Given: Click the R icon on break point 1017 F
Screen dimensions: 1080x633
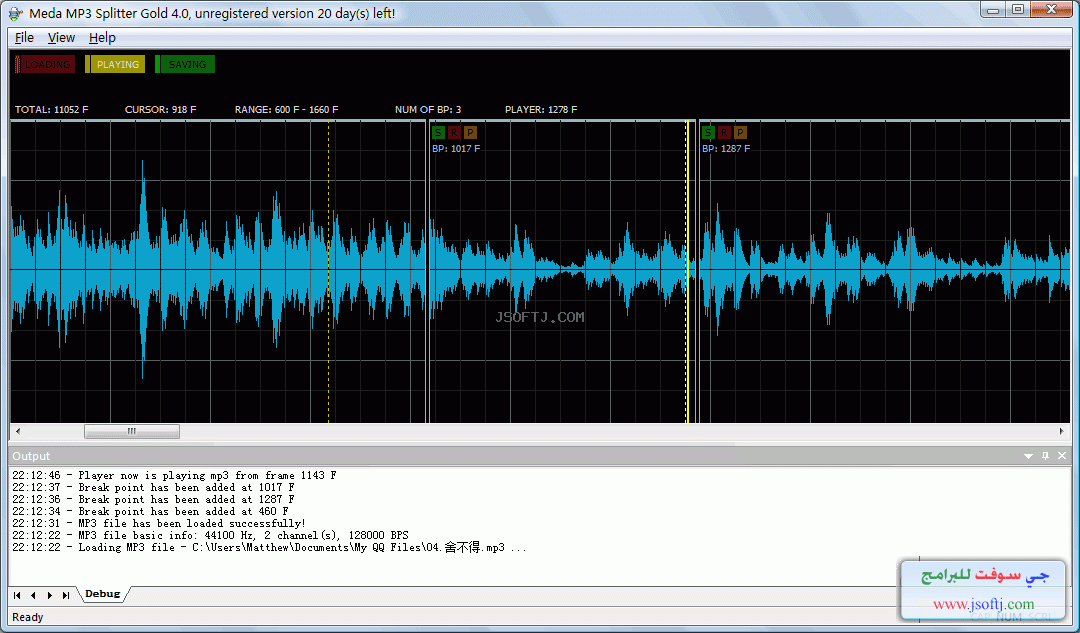Looking at the screenshot, I should coord(454,132).
